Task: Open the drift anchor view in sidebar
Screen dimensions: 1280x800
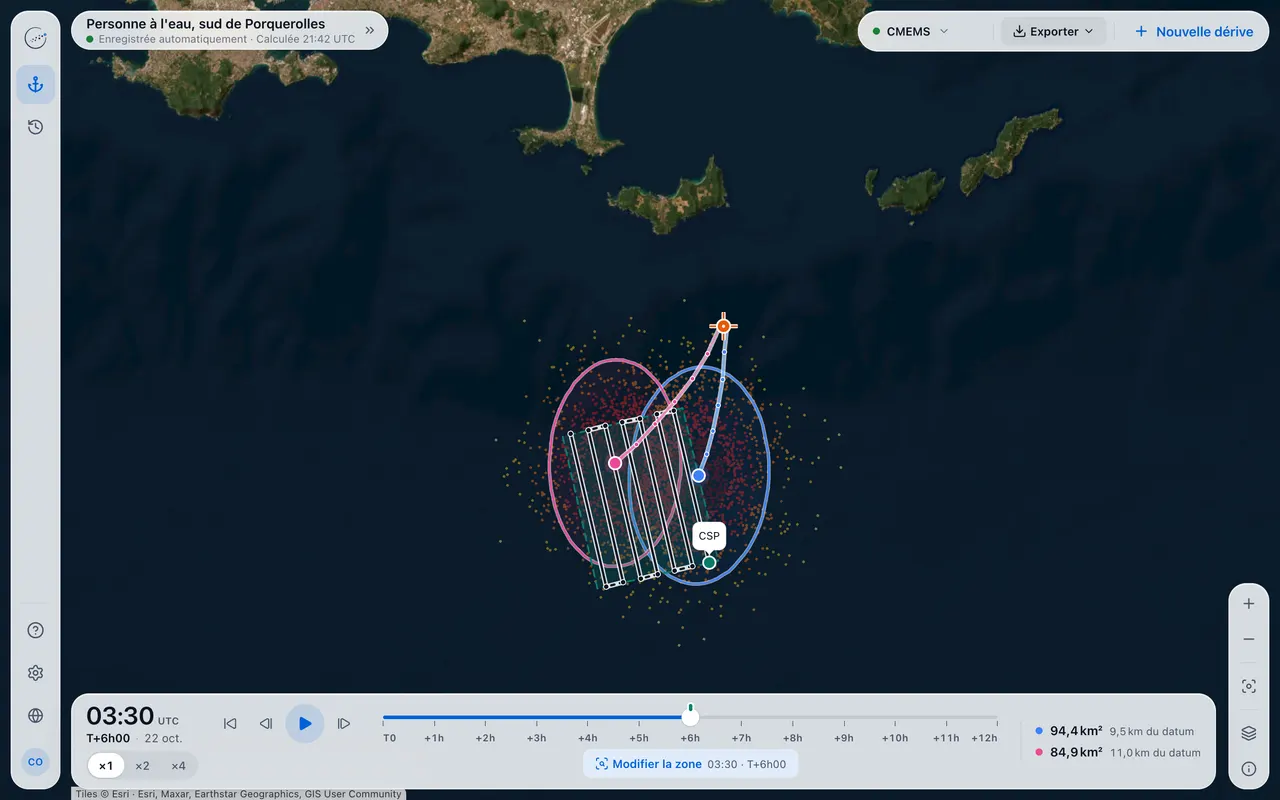Action: pos(36,85)
